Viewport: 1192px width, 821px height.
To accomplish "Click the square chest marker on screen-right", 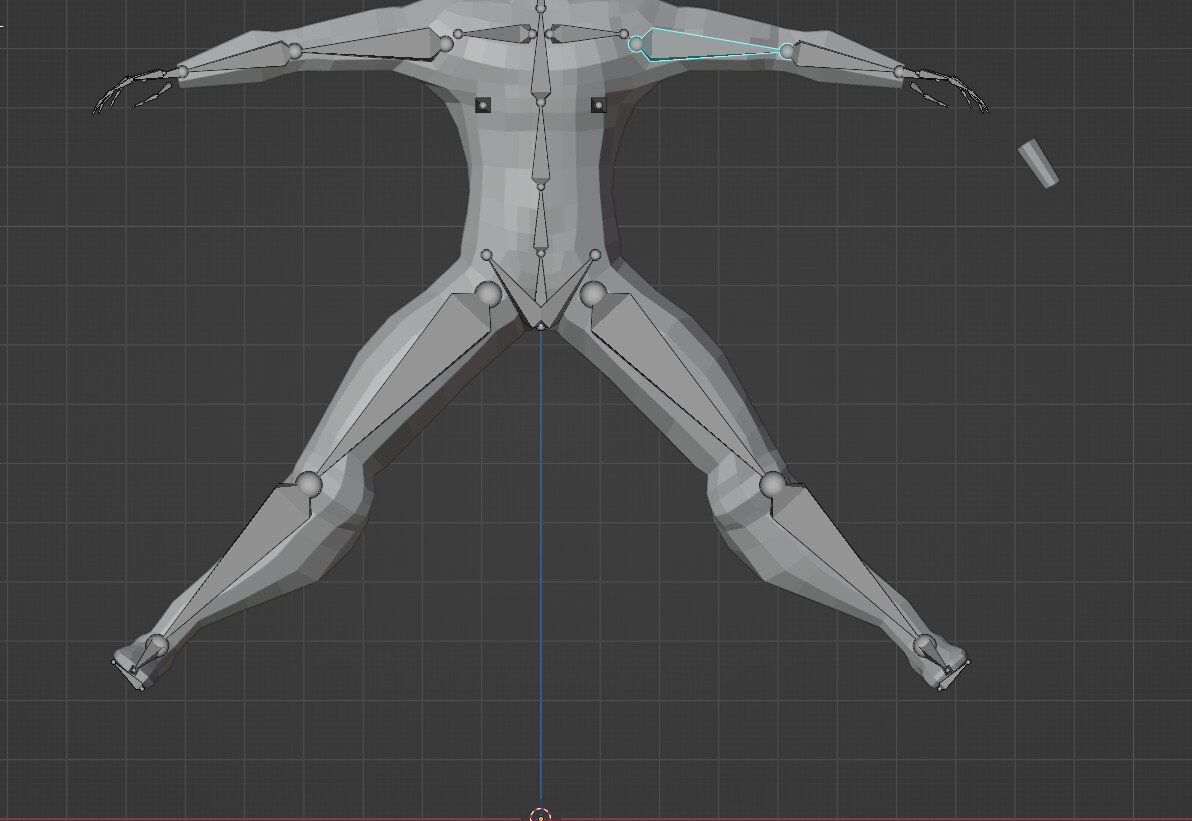I will coord(598,105).
